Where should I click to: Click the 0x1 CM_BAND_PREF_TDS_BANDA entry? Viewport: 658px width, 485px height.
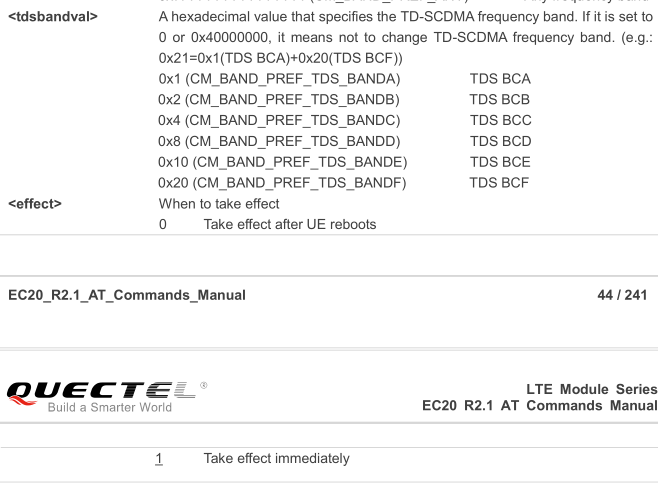[x=279, y=79]
